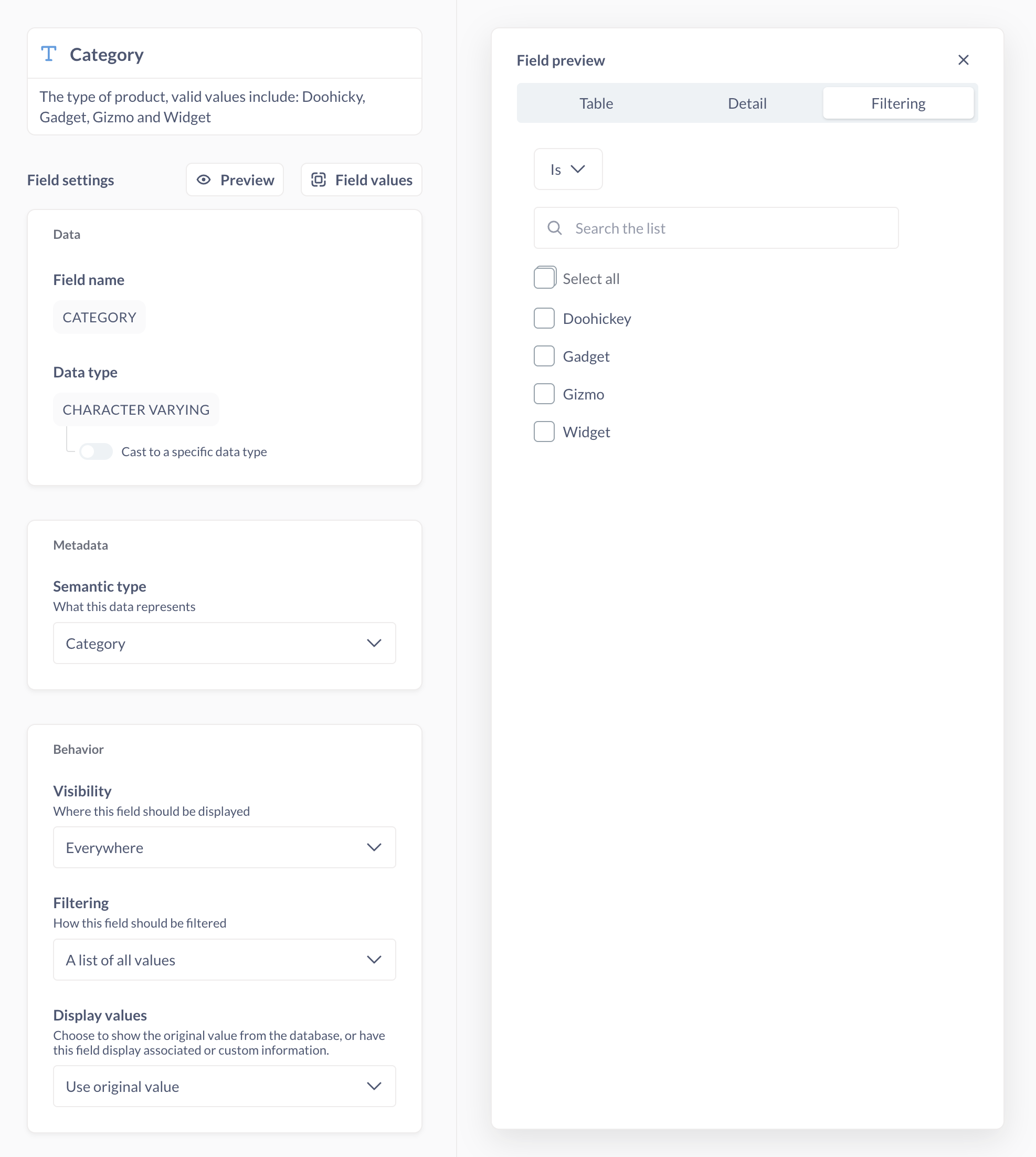Switch to the Table tab
Image resolution: width=1036 pixels, height=1157 pixels.
point(596,103)
